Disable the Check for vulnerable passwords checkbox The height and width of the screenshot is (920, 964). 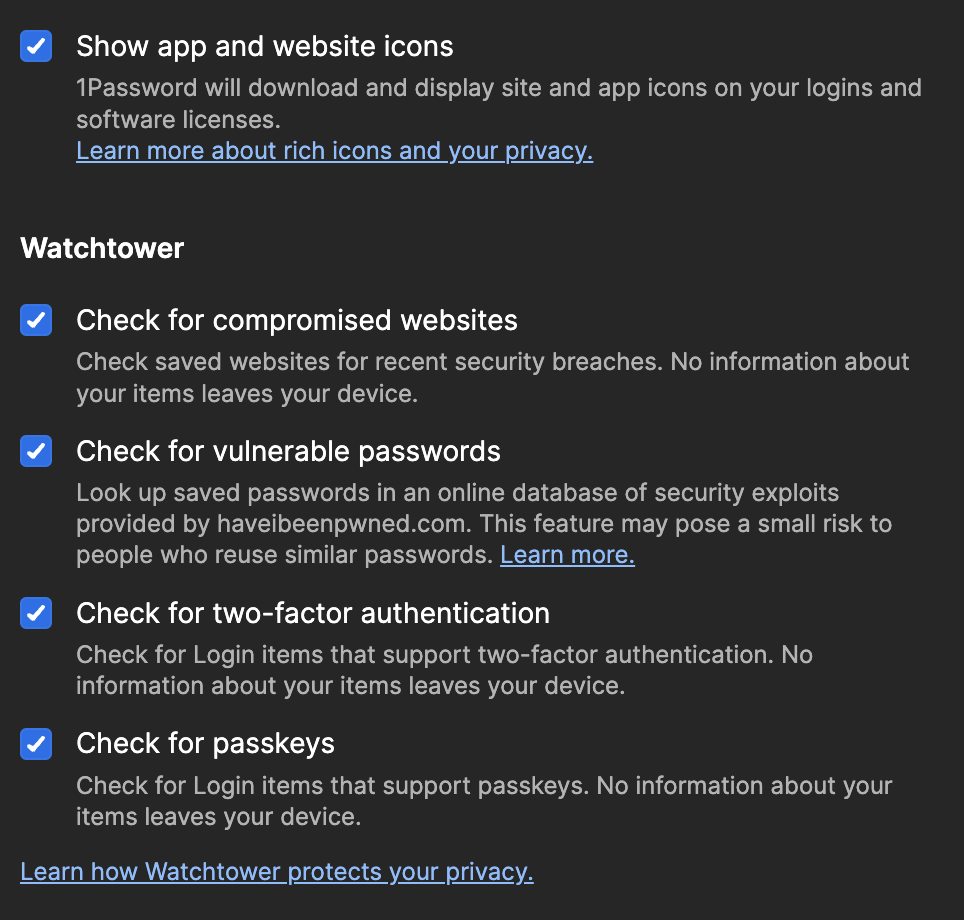tap(36, 451)
